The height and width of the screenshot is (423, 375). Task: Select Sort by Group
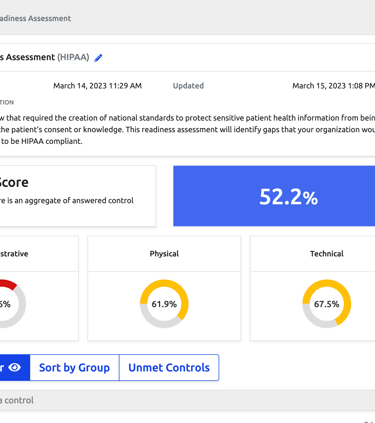pyautogui.click(x=74, y=367)
